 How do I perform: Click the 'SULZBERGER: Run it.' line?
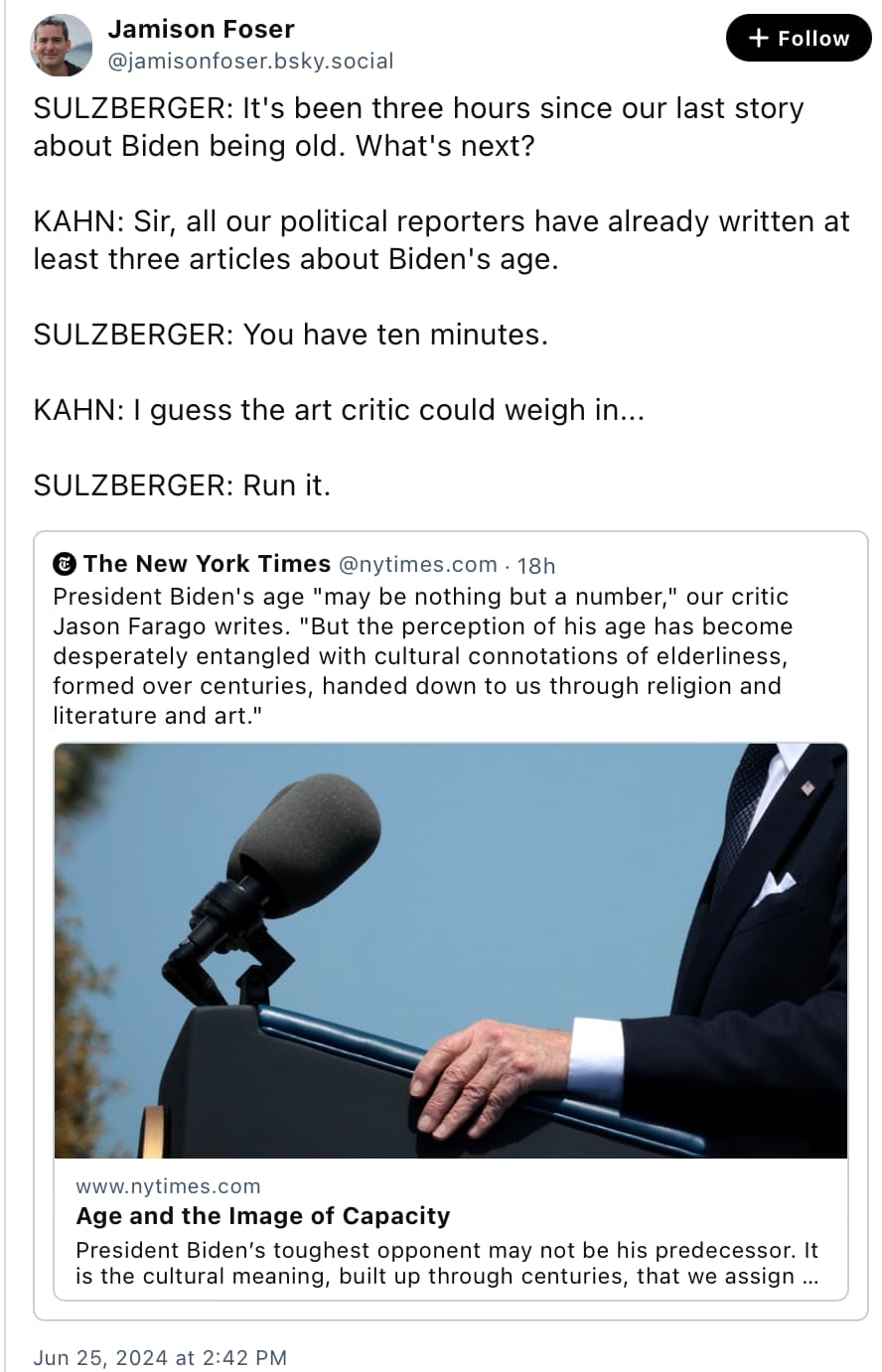[182, 485]
